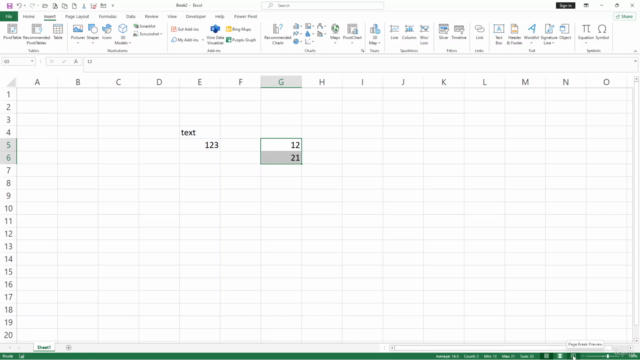640x360 pixels.
Task: Click Header & Footer
Action: (x=514, y=34)
